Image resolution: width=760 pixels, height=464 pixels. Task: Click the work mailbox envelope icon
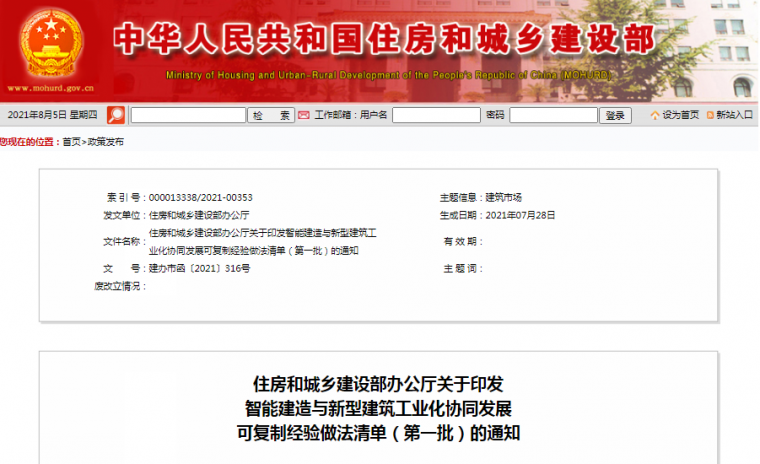[306, 115]
